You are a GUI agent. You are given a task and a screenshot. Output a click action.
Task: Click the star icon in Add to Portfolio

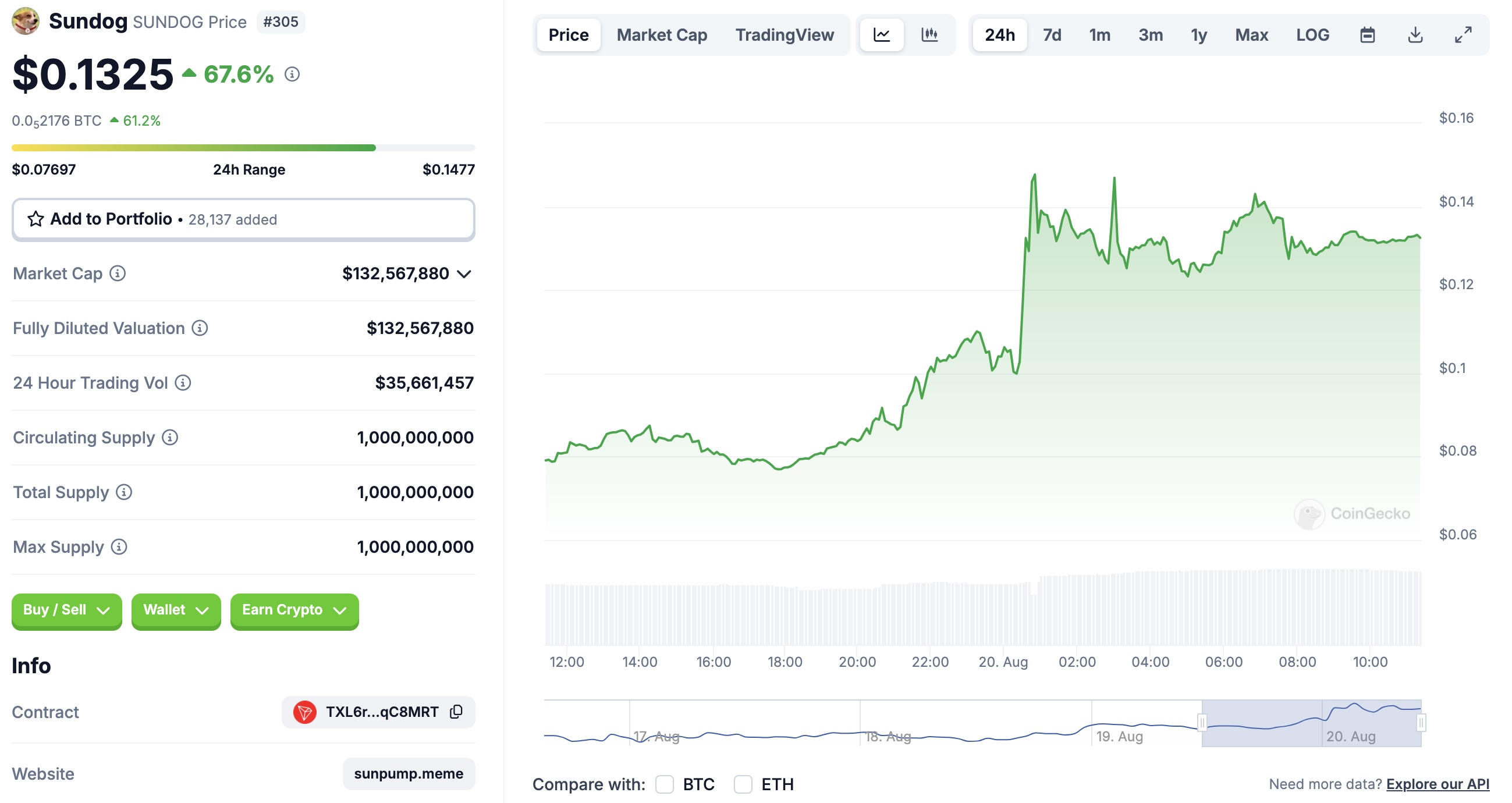tap(36, 219)
